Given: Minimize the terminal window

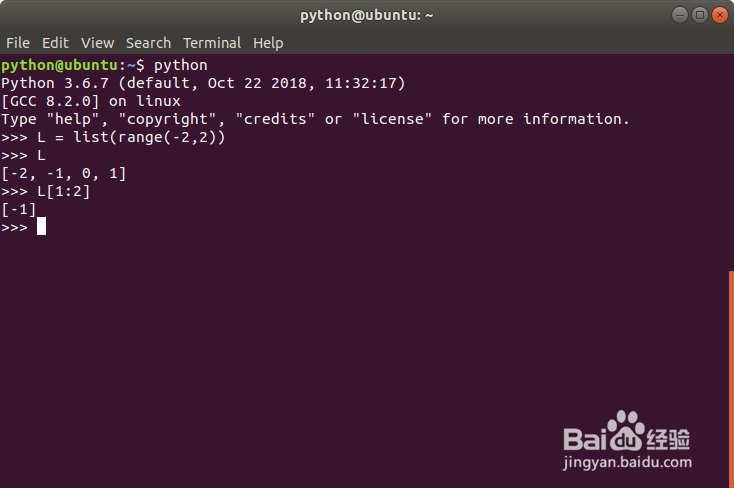Looking at the screenshot, I should click(680, 15).
